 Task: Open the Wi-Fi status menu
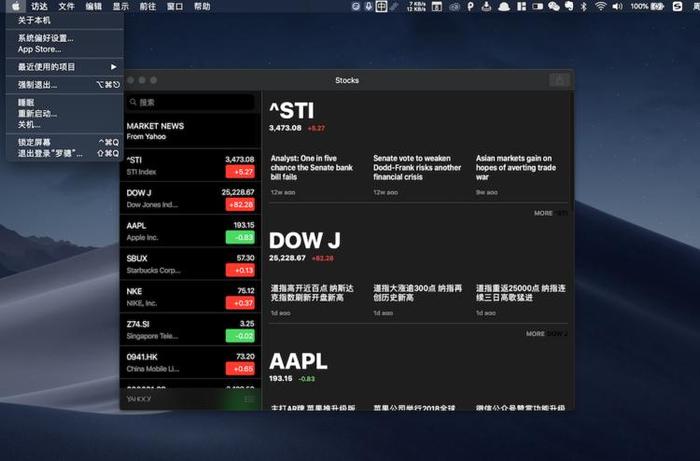[x=601, y=6]
